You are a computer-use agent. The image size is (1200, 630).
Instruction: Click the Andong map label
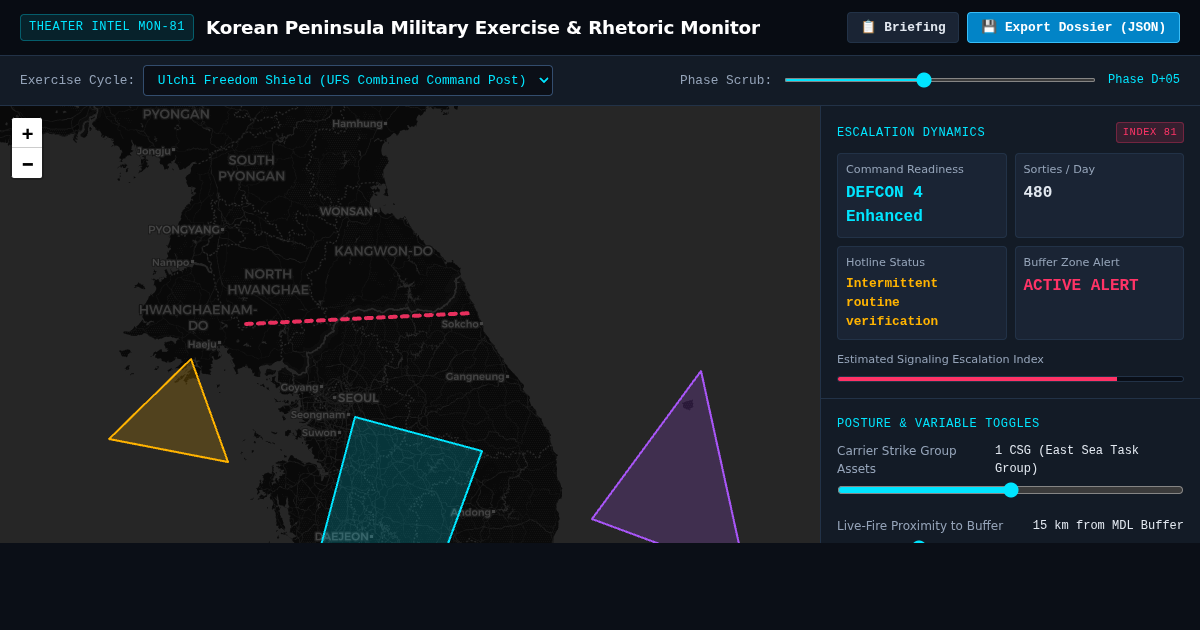470,513
